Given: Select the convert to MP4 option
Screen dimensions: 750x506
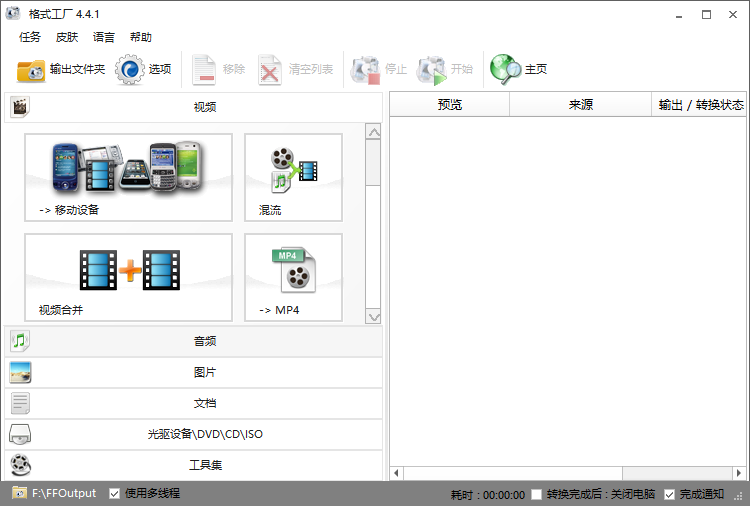Looking at the screenshot, I should pos(293,277).
